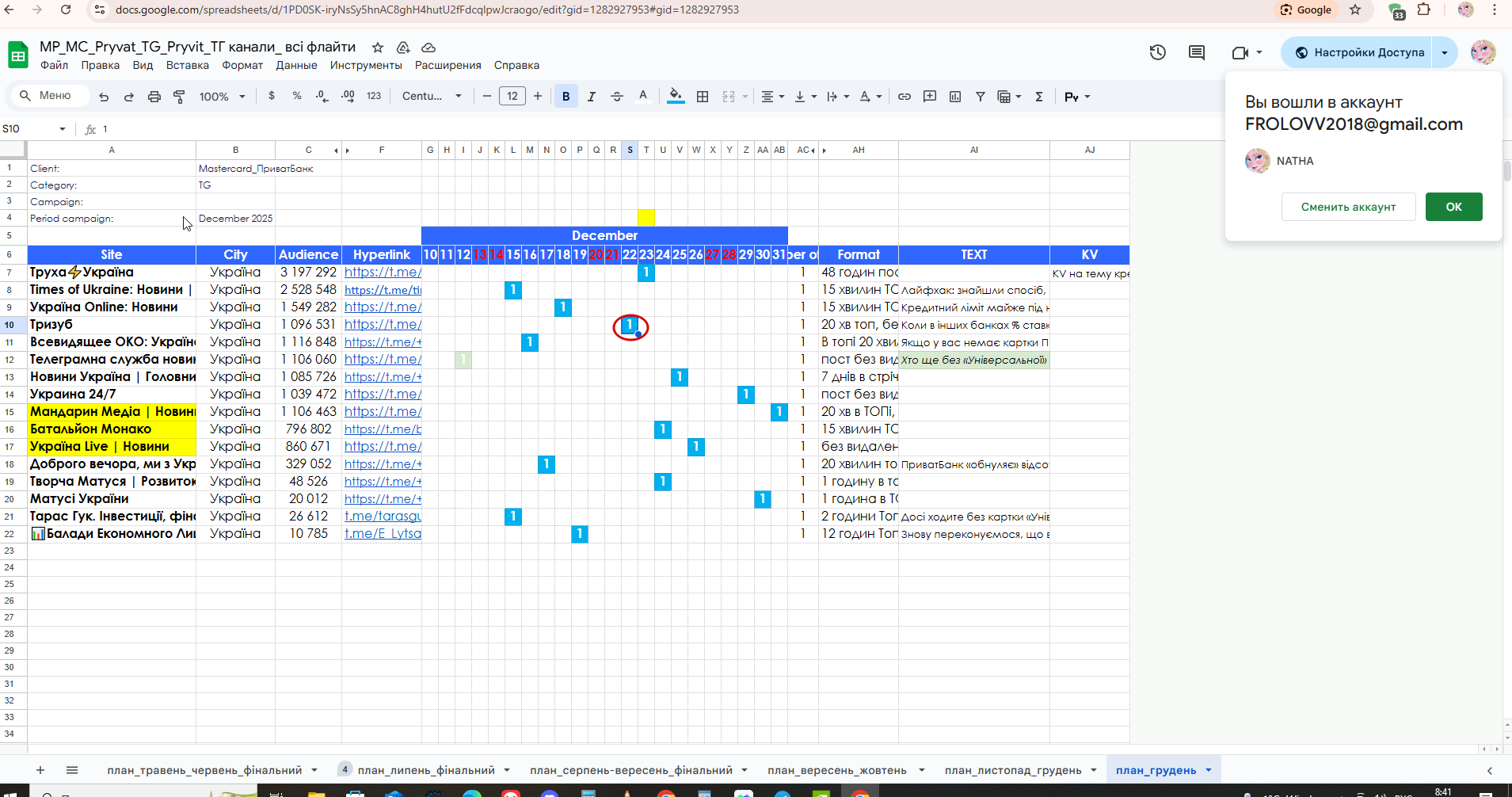Open more number formats (123)
The image size is (1512, 797).
coord(374,96)
